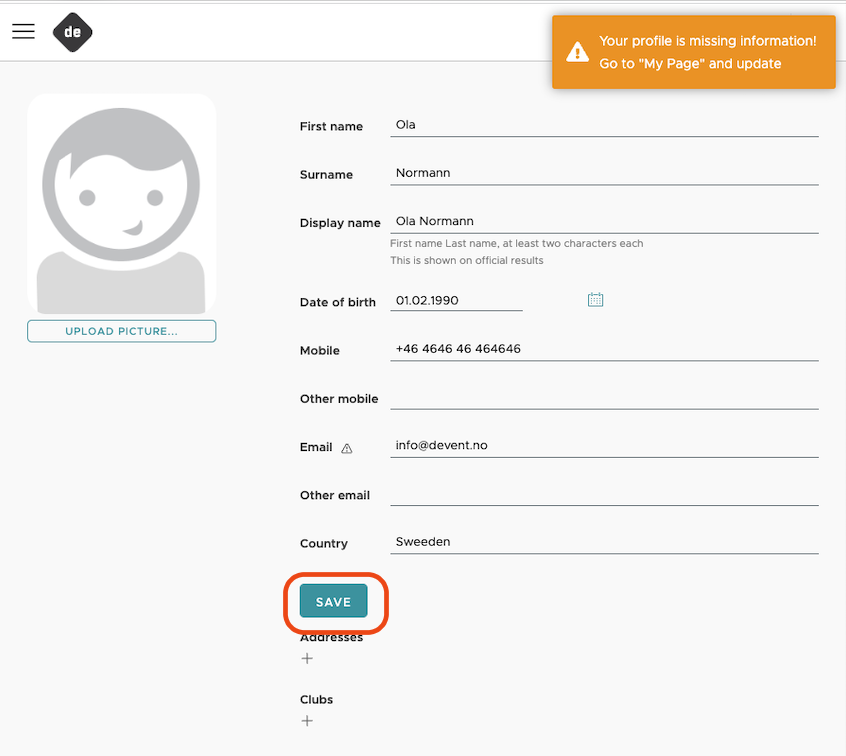Image resolution: width=846 pixels, height=756 pixels.
Task: Edit the First name field
Action: [604, 125]
